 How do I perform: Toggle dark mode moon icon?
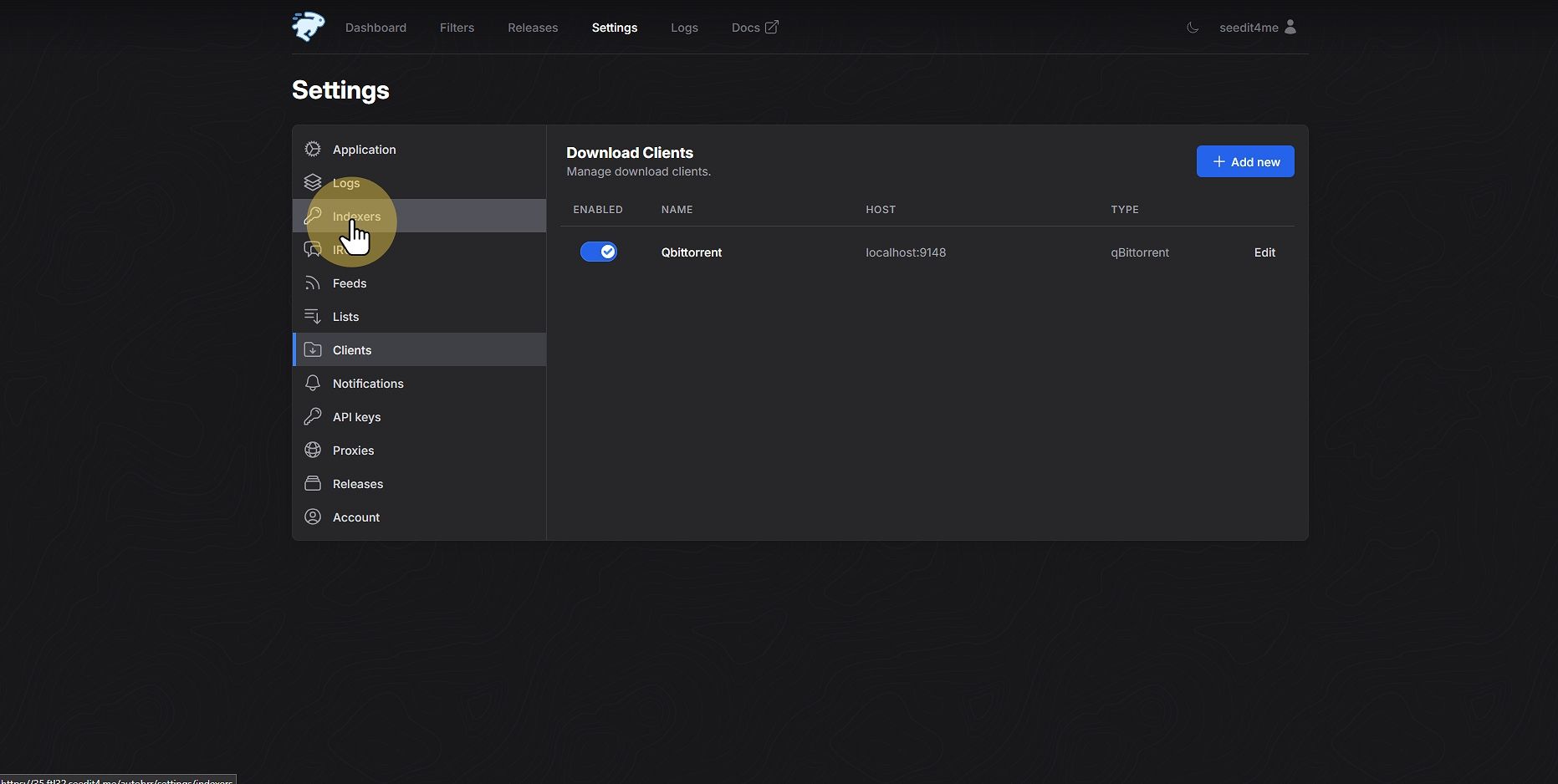pyautogui.click(x=1193, y=28)
